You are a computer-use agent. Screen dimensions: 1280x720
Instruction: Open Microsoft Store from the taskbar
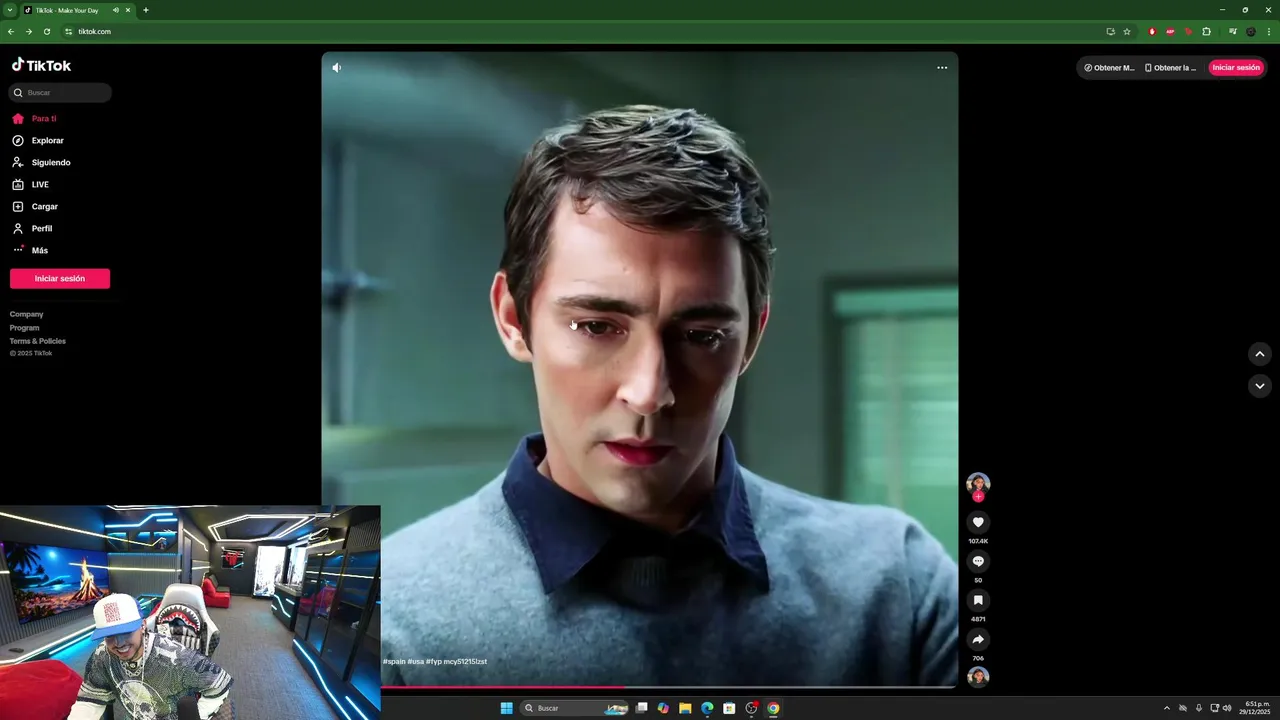729,708
